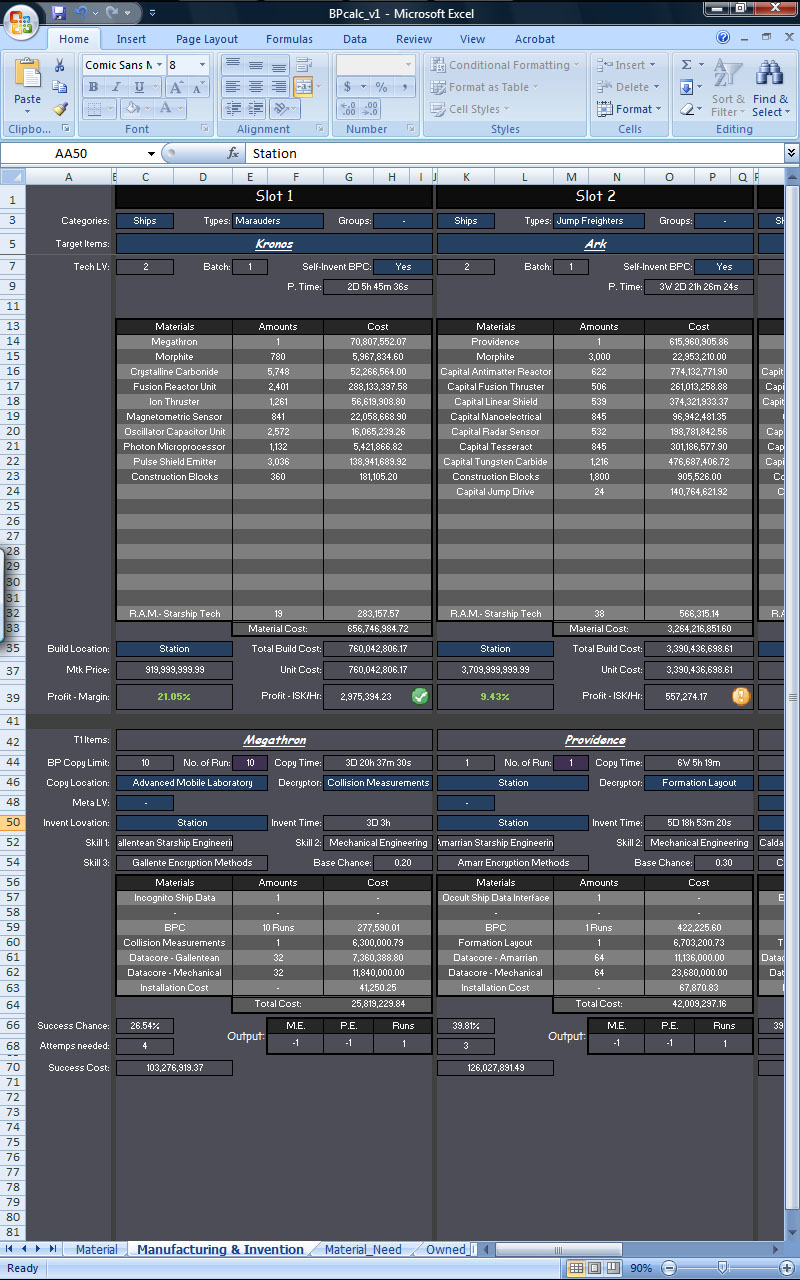Screen dimensions: 800x1280
Task: Align text left in the cell
Action: [233, 87]
